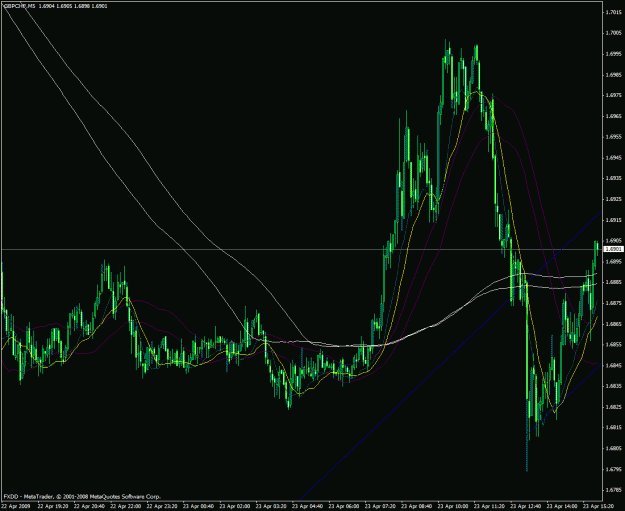Image resolution: width=625 pixels, height=511 pixels.
Task: Click price scale label 1.6865
Action: coord(613,324)
